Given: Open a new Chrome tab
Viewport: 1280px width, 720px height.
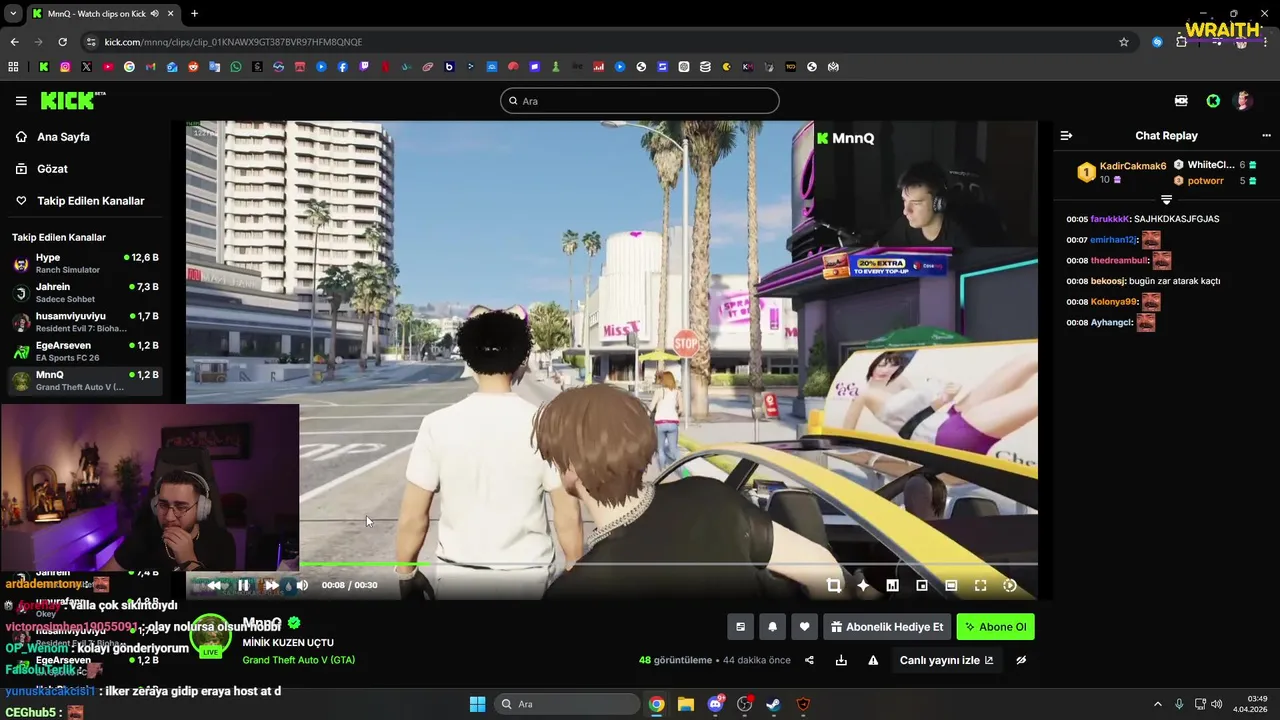Looking at the screenshot, I should tap(194, 14).
